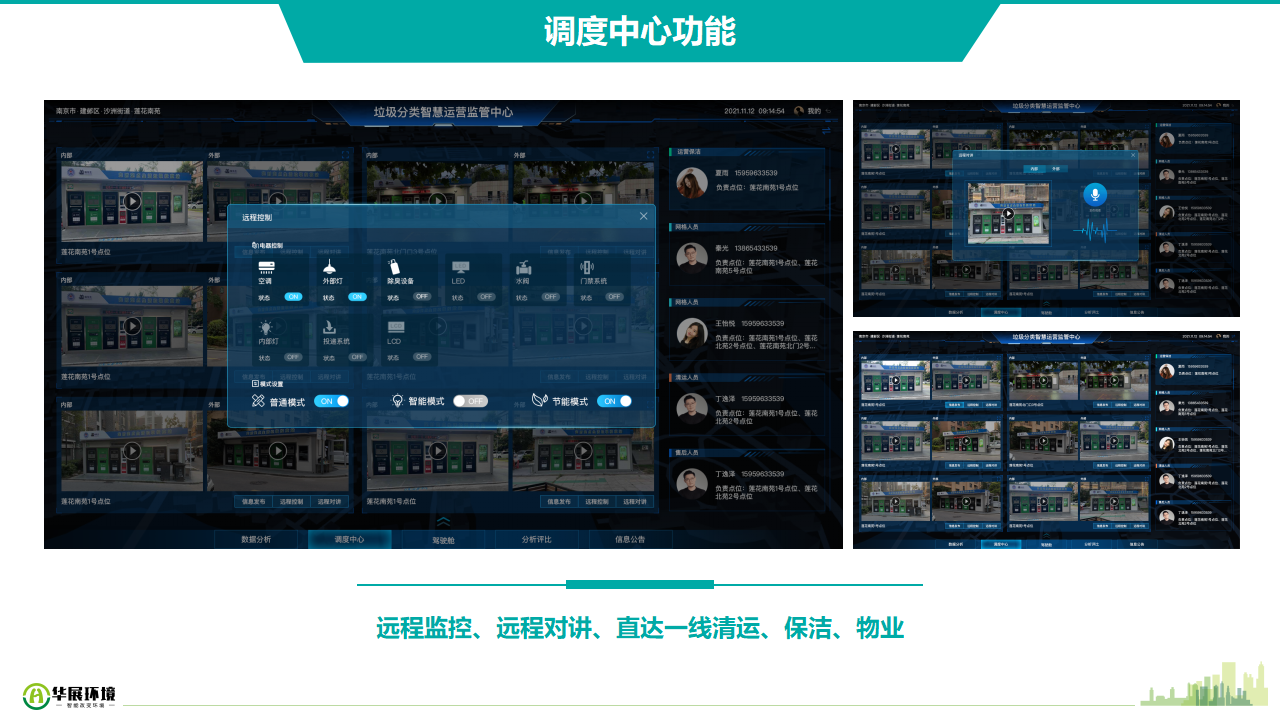The image size is (1280, 720).
Task: Expand the double chevron above bottom tabs
Action: pyautogui.click(x=443, y=521)
